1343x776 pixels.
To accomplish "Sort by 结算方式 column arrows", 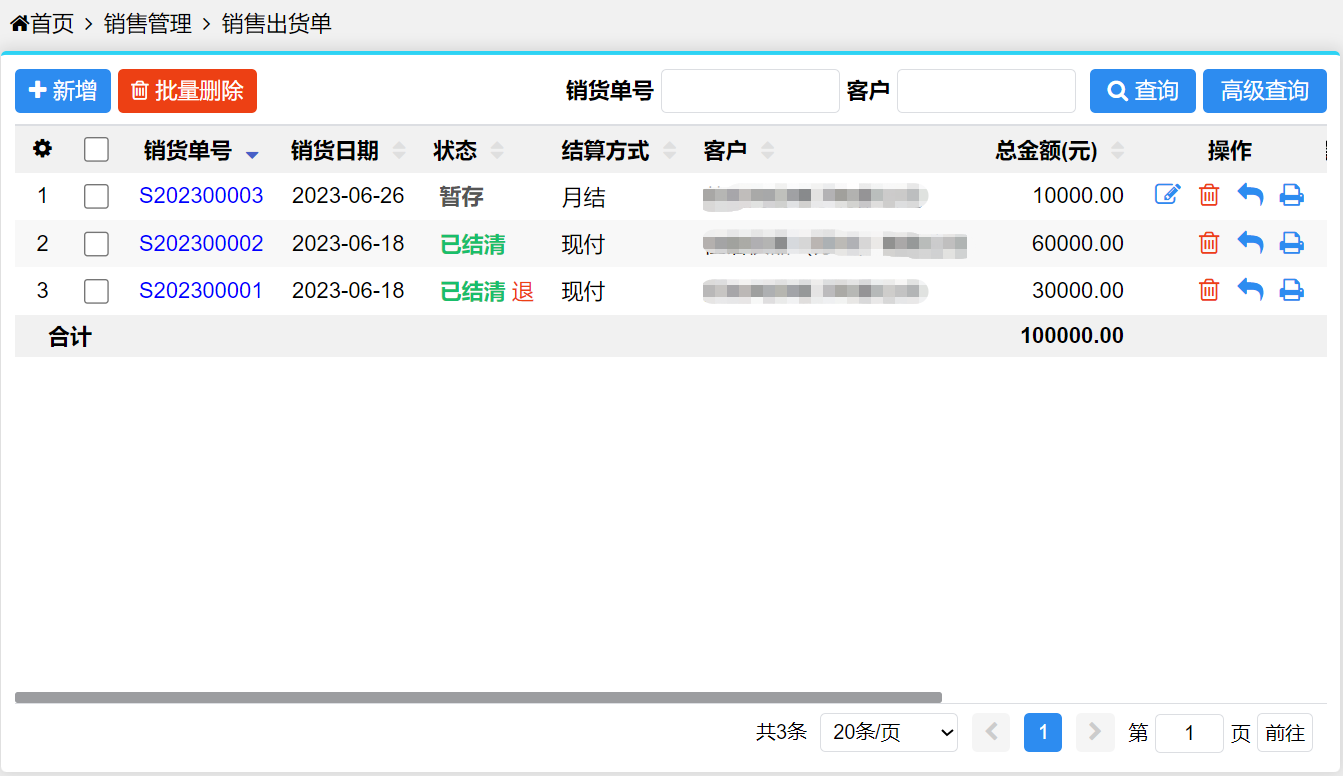I will coord(669,151).
